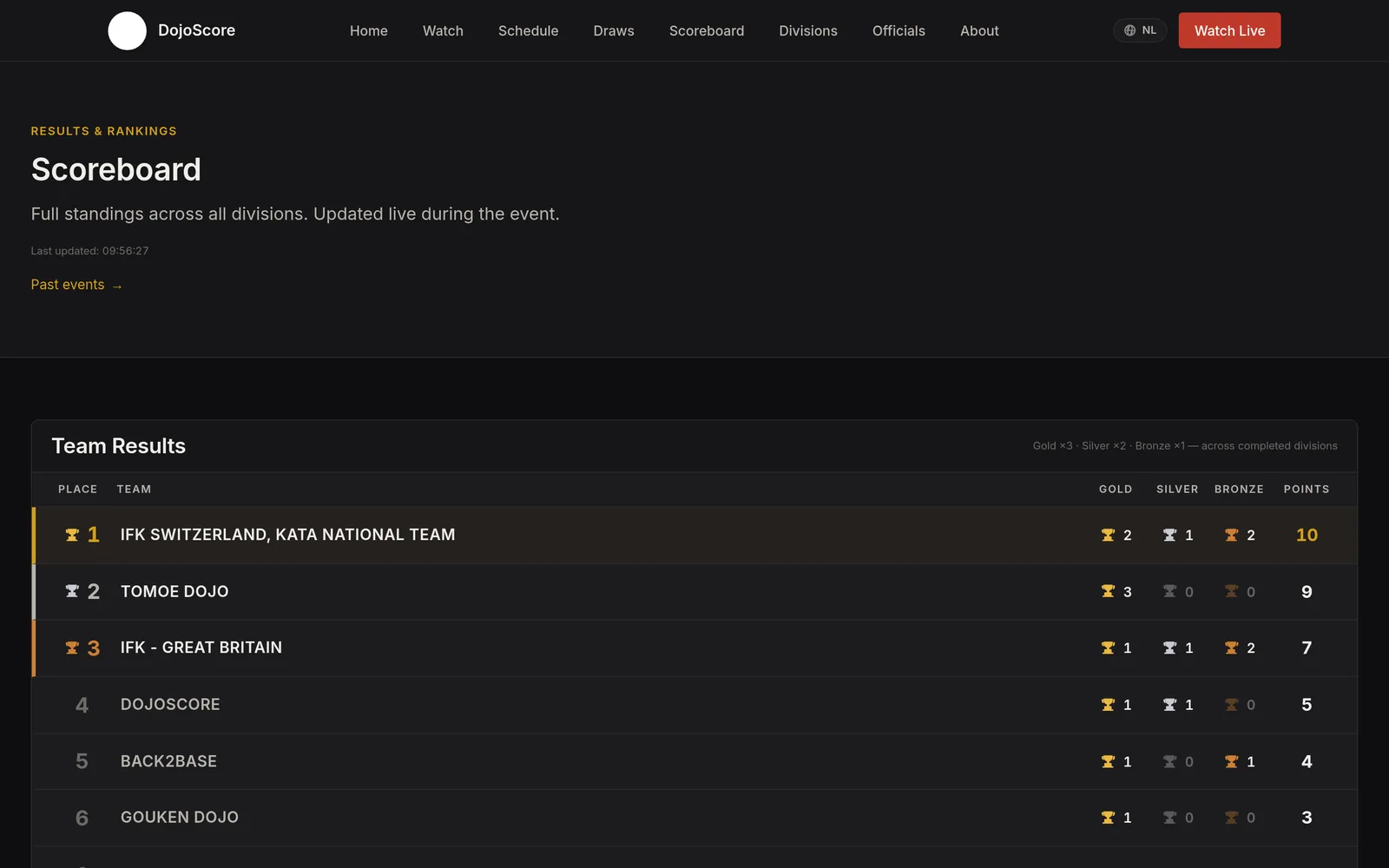Click the Watch Live button
The height and width of the screenshot is (868, 1389).
[x=1229, y=30]
